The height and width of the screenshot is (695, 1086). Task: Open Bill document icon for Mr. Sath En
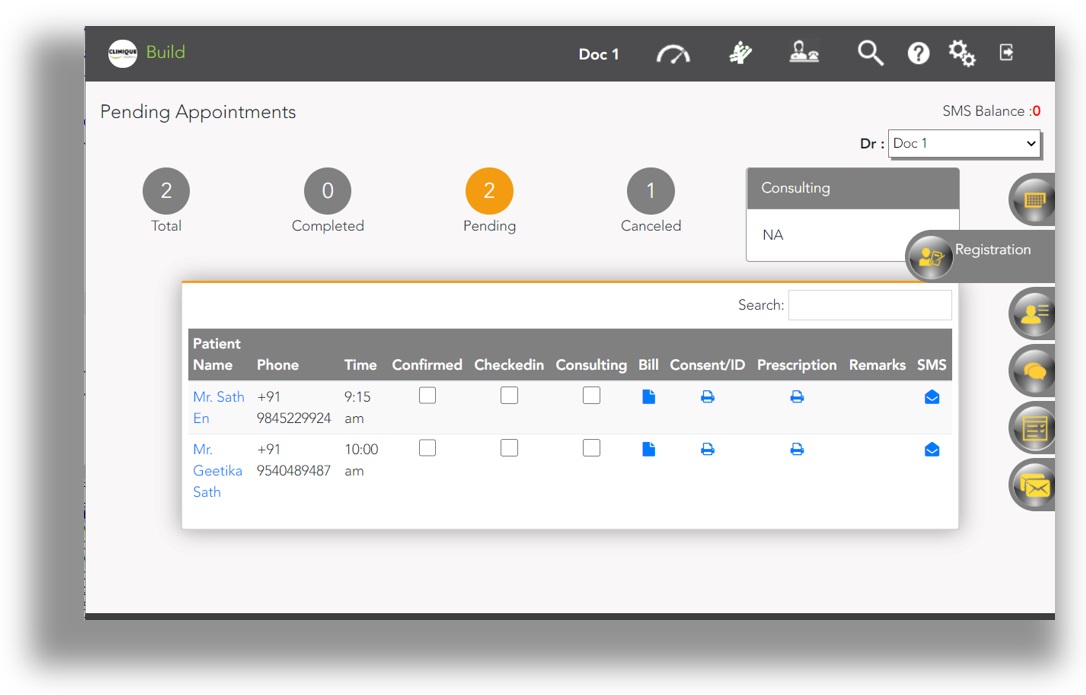coord(648,397)
